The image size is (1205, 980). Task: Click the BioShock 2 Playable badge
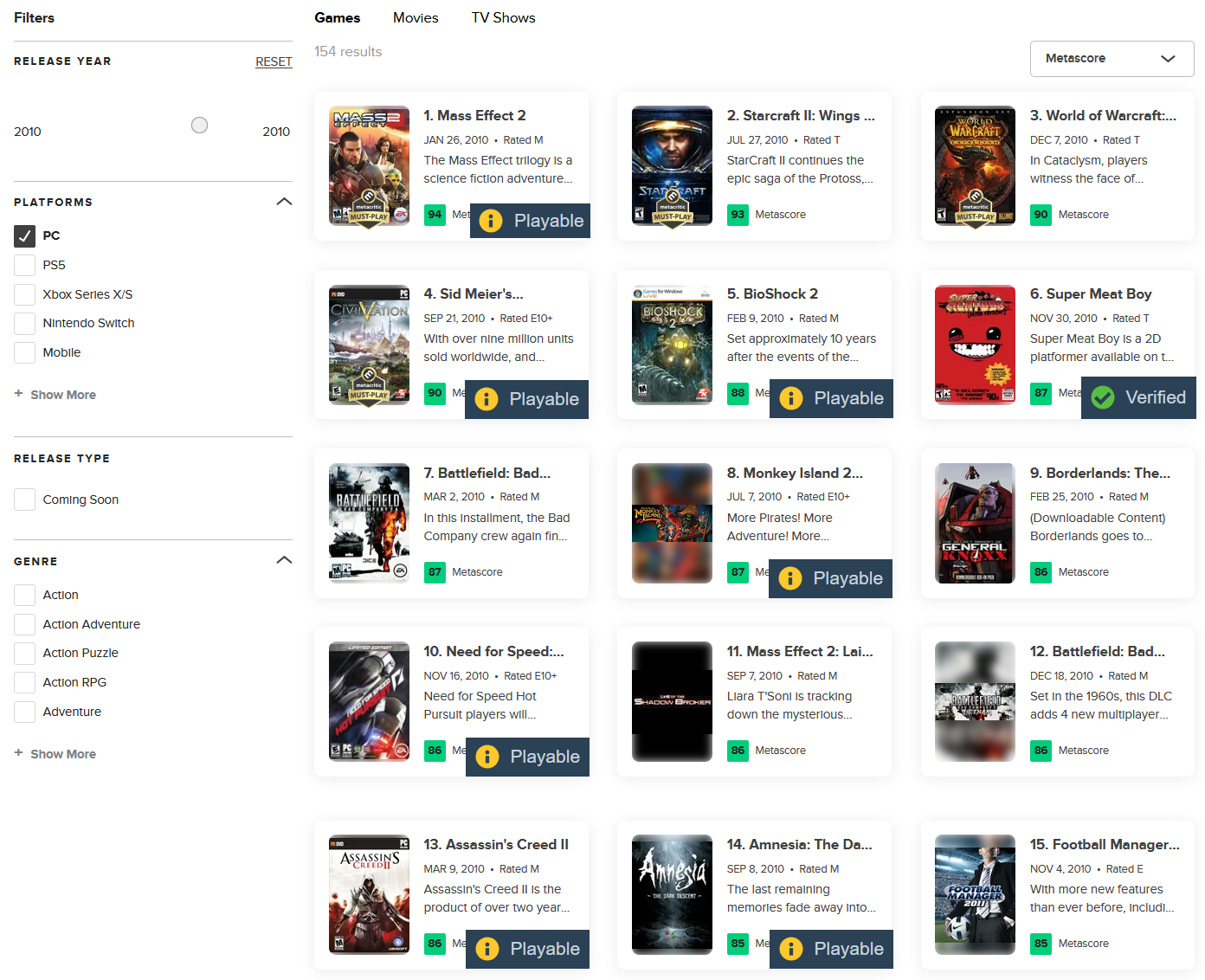(x=831, y=398)
